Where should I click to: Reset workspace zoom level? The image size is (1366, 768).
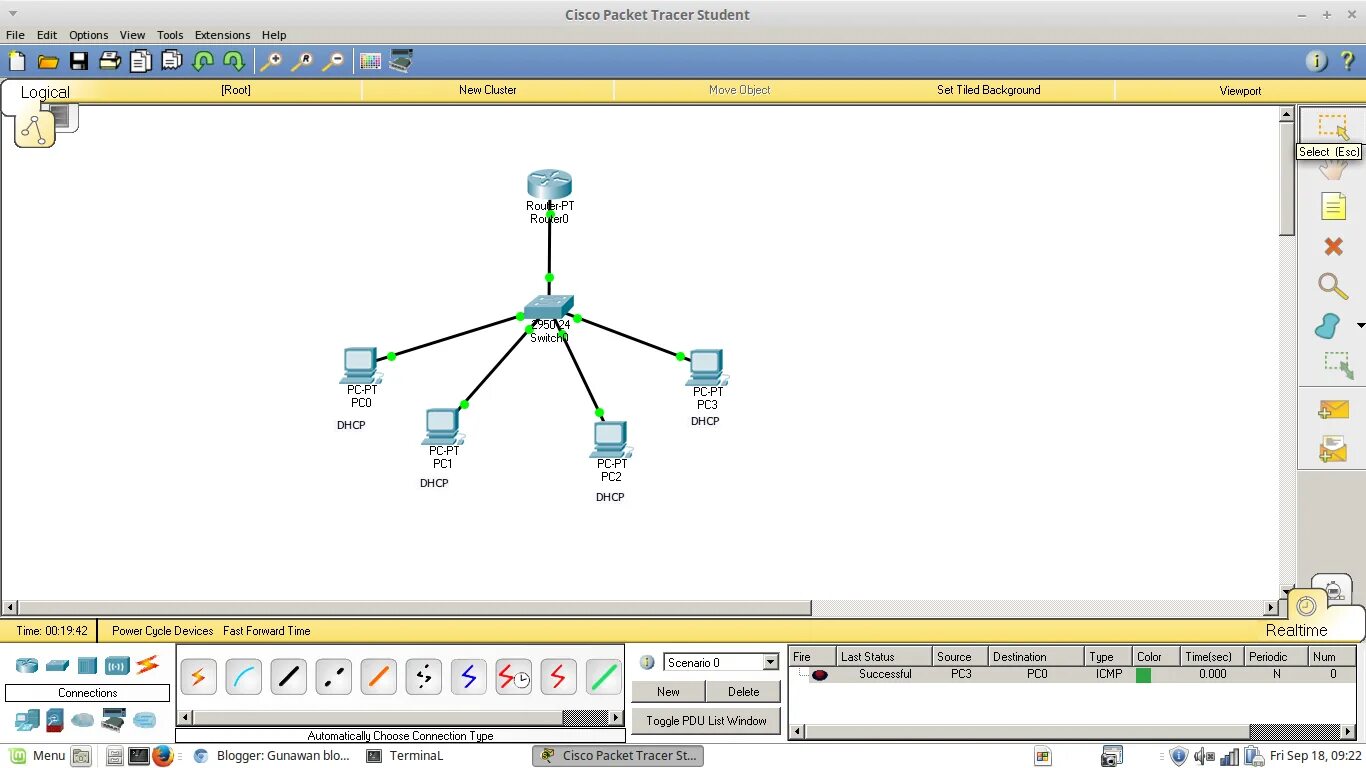(x=302, y=61)
